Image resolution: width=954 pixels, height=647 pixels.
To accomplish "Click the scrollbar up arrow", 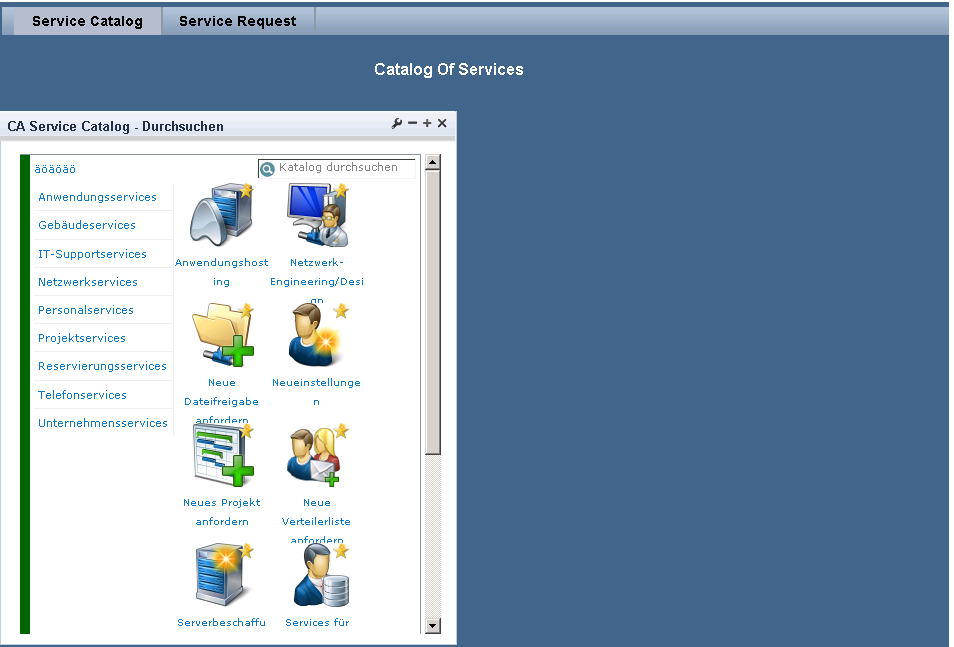I will [x=433, y=162].
